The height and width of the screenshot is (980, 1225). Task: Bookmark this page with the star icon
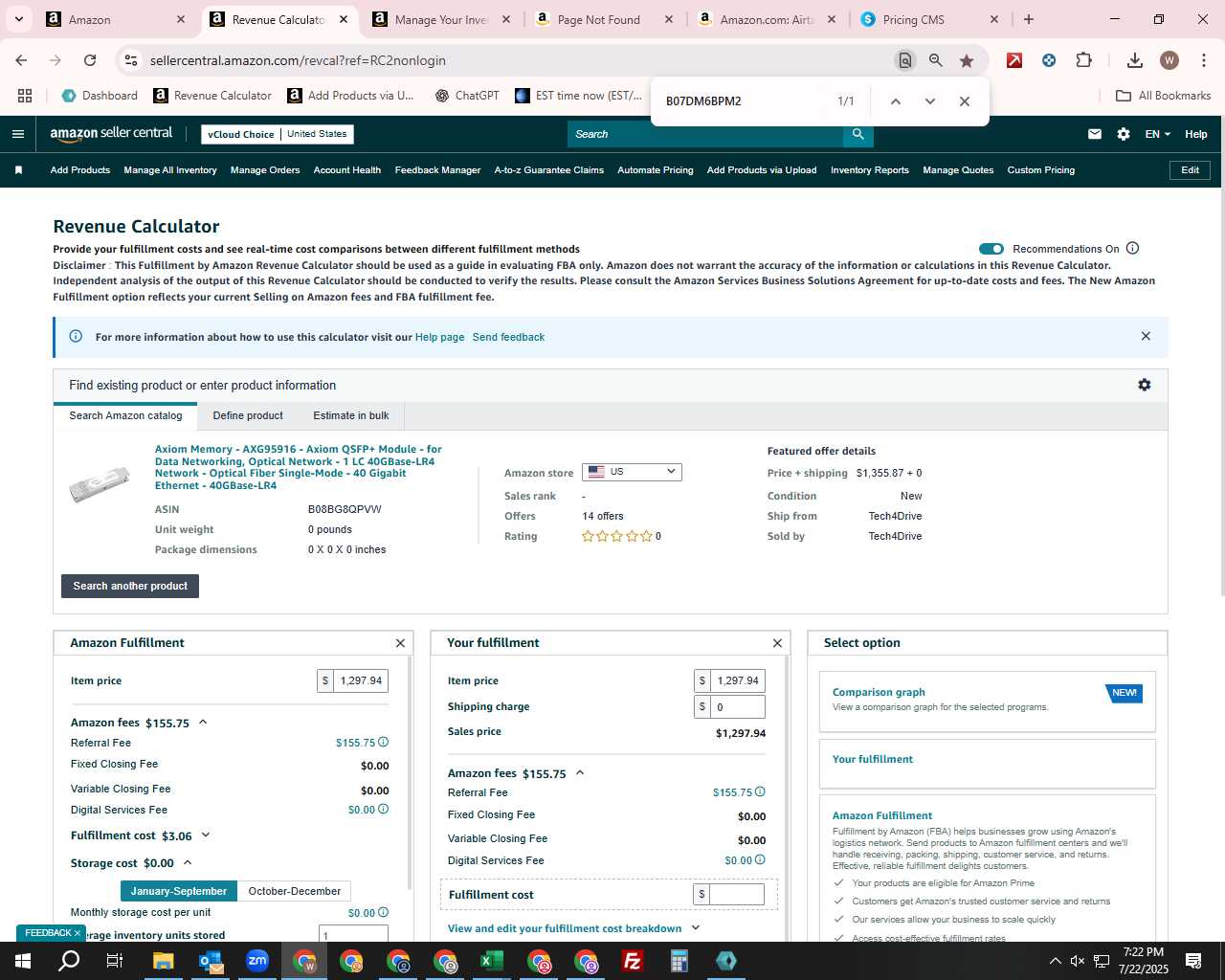967,60
